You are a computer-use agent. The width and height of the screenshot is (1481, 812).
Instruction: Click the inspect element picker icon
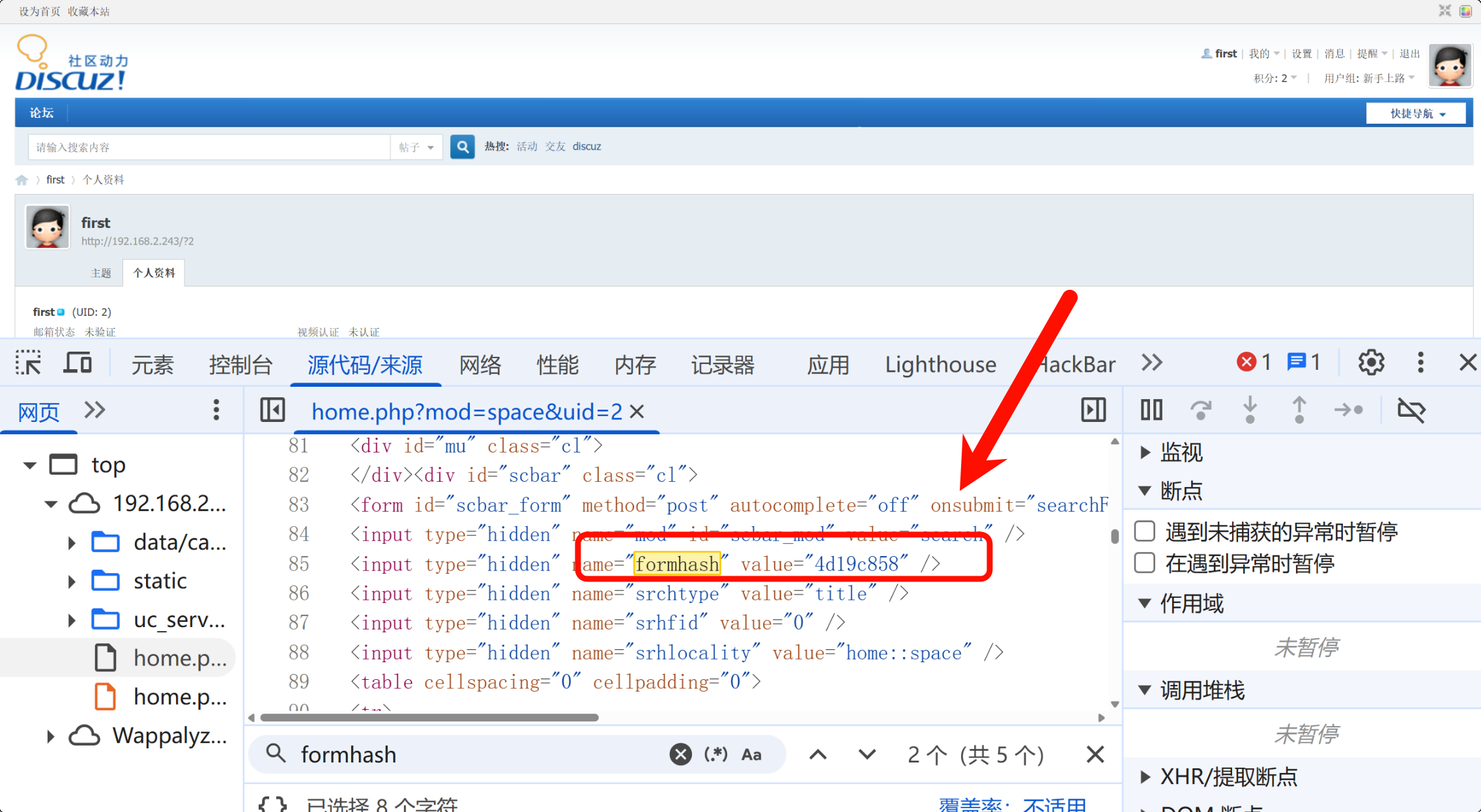click(28, 363)
